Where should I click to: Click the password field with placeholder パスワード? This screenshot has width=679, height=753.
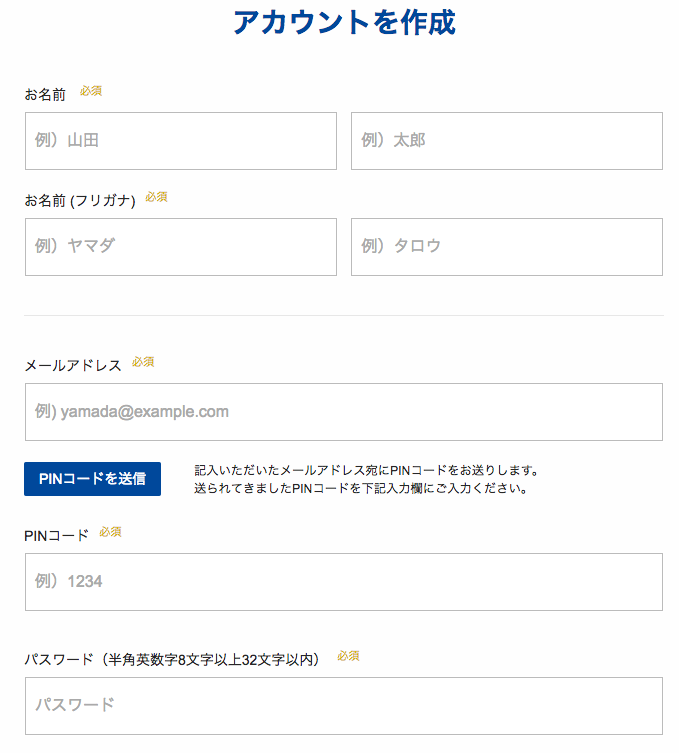(344, 705)
